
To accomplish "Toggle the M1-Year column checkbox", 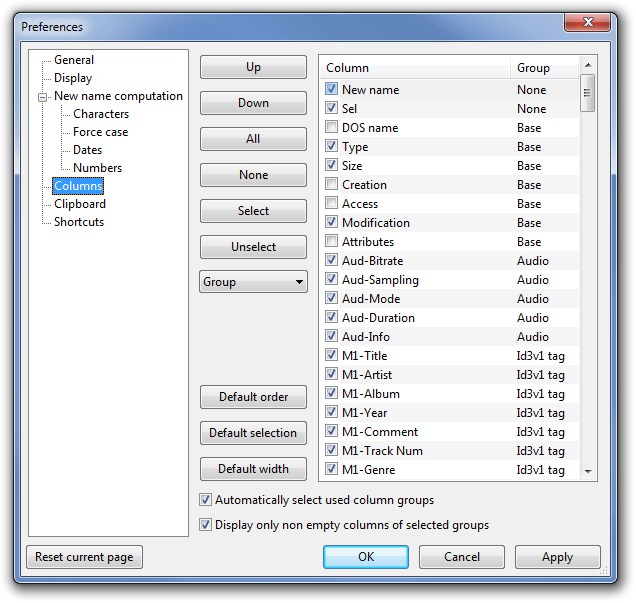I will [x=331, y=412].
